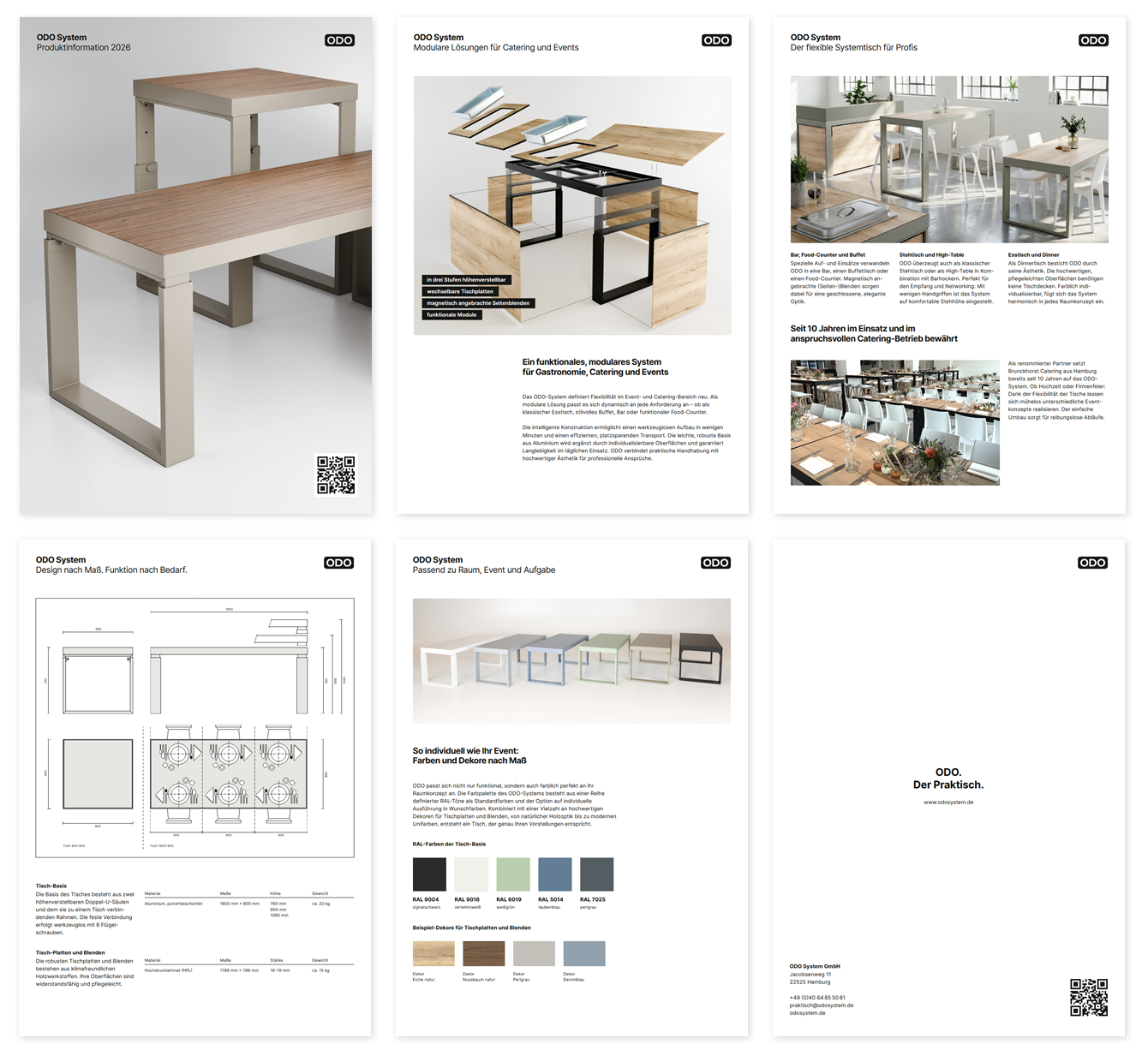Open the www.odosystem.de link under 'Der Praktisch.'

pos(948,802)
